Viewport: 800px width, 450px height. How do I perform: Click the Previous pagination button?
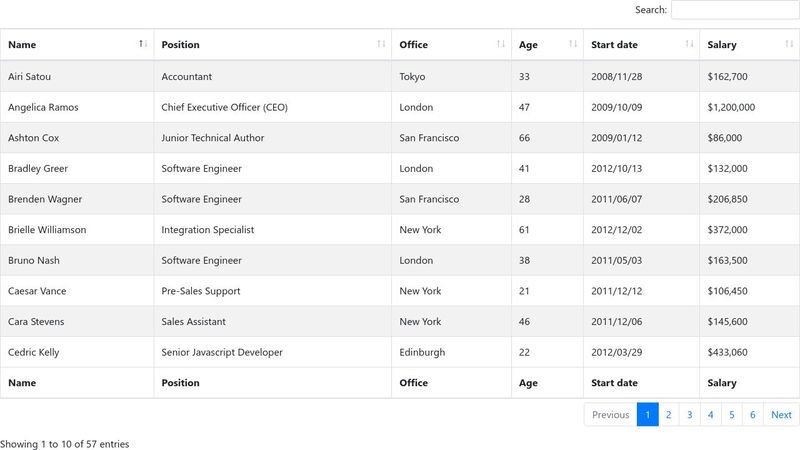(x=611, y=415)
